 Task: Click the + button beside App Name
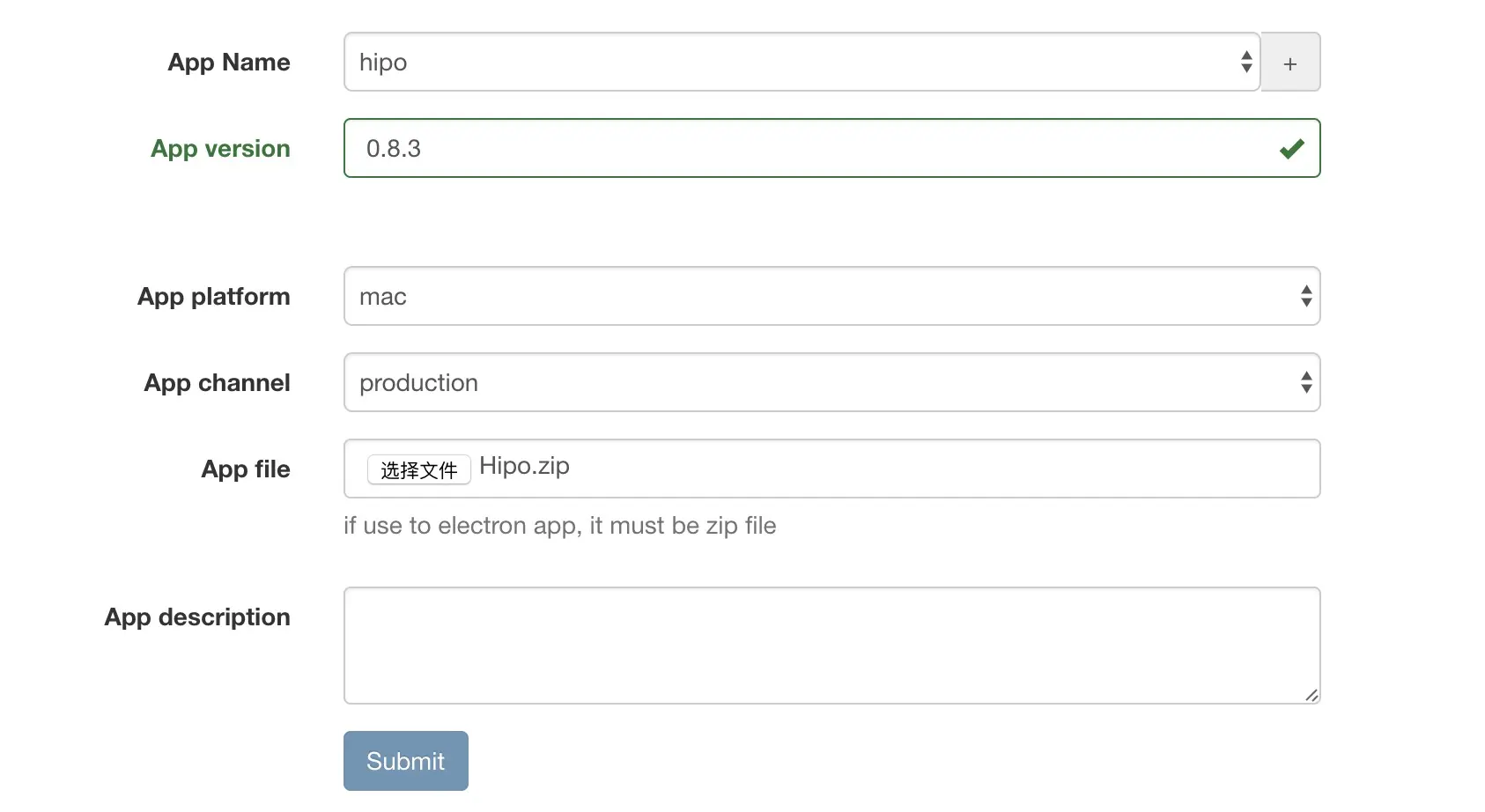[x=1290, y=62]
